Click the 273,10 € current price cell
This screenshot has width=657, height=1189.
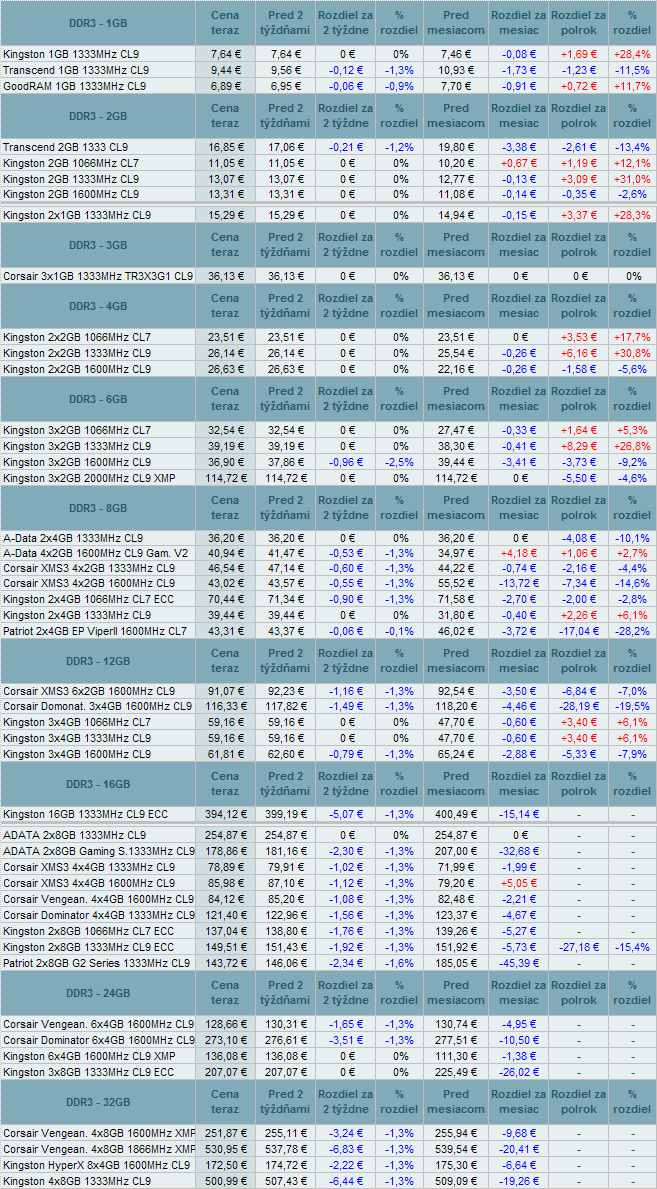coord(225,1040)
